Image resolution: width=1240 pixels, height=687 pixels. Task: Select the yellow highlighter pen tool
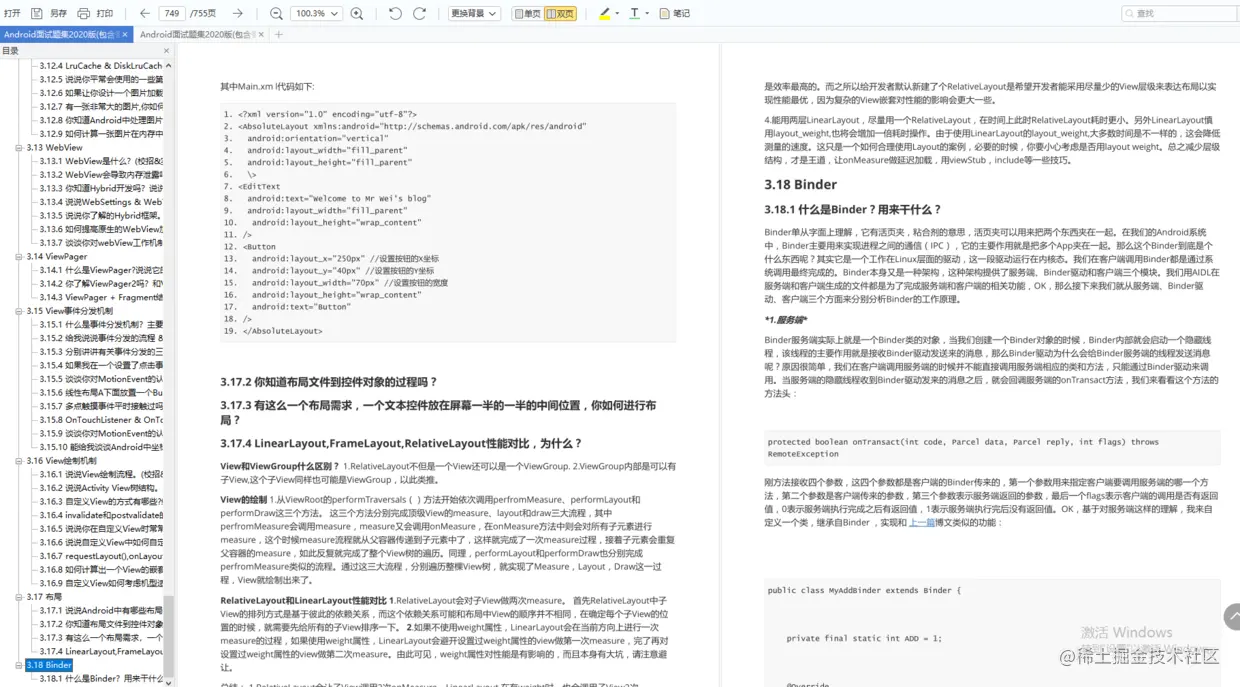(605, 13)
